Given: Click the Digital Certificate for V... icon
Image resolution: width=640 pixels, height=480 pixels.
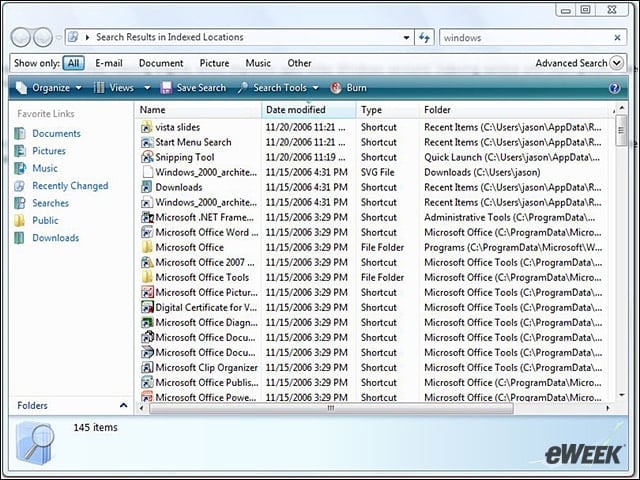Looking at the screenshot, I should (147, 307).
